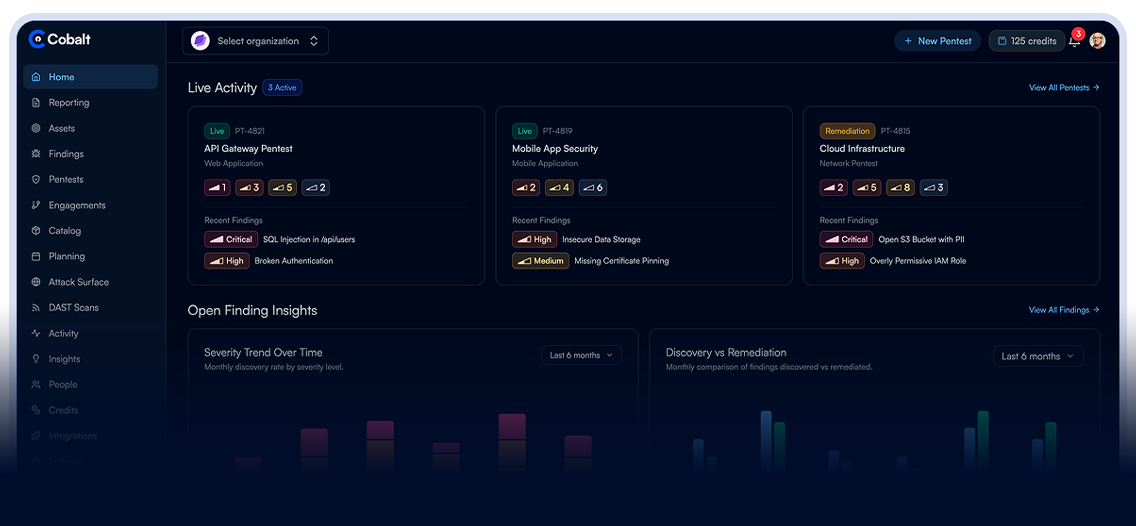Viewport: 1136px width, 526px height.
Task: Open Missing Certificate Pinning finding
Action: point(621,261)
